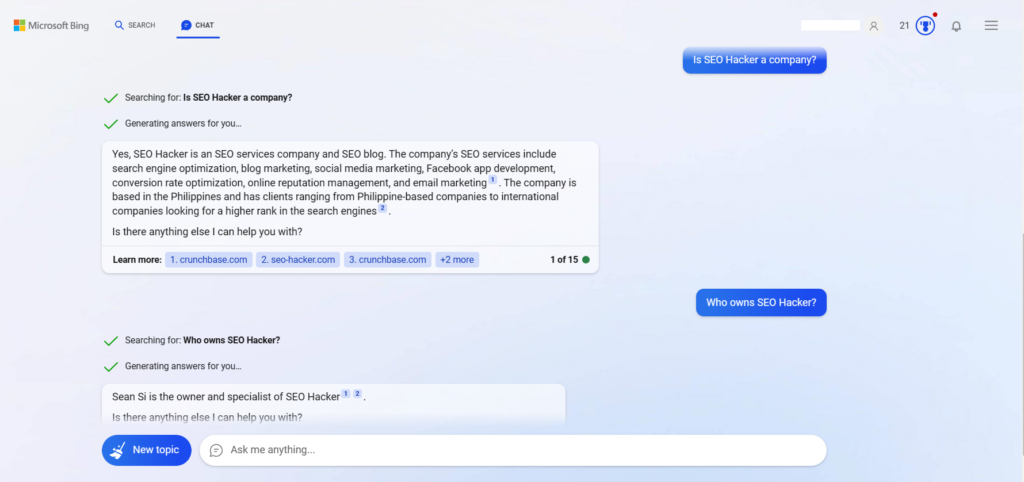
Task: Open the 1. crunchbase.com source link
Action: coord(208,260)
